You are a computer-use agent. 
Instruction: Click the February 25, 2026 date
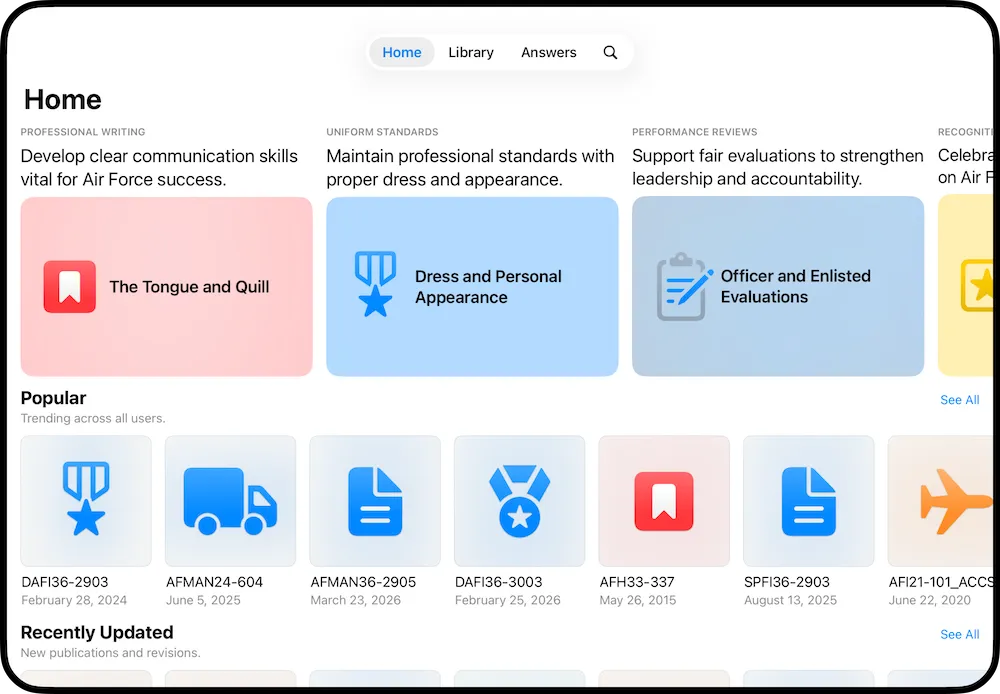click(x=508, y=600)
